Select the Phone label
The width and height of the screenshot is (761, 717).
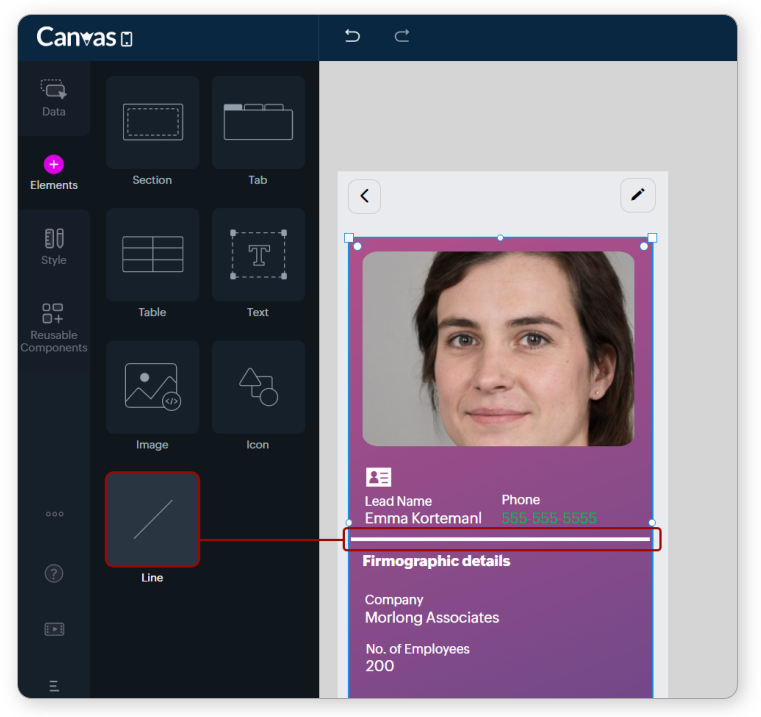tap(521, 500)
